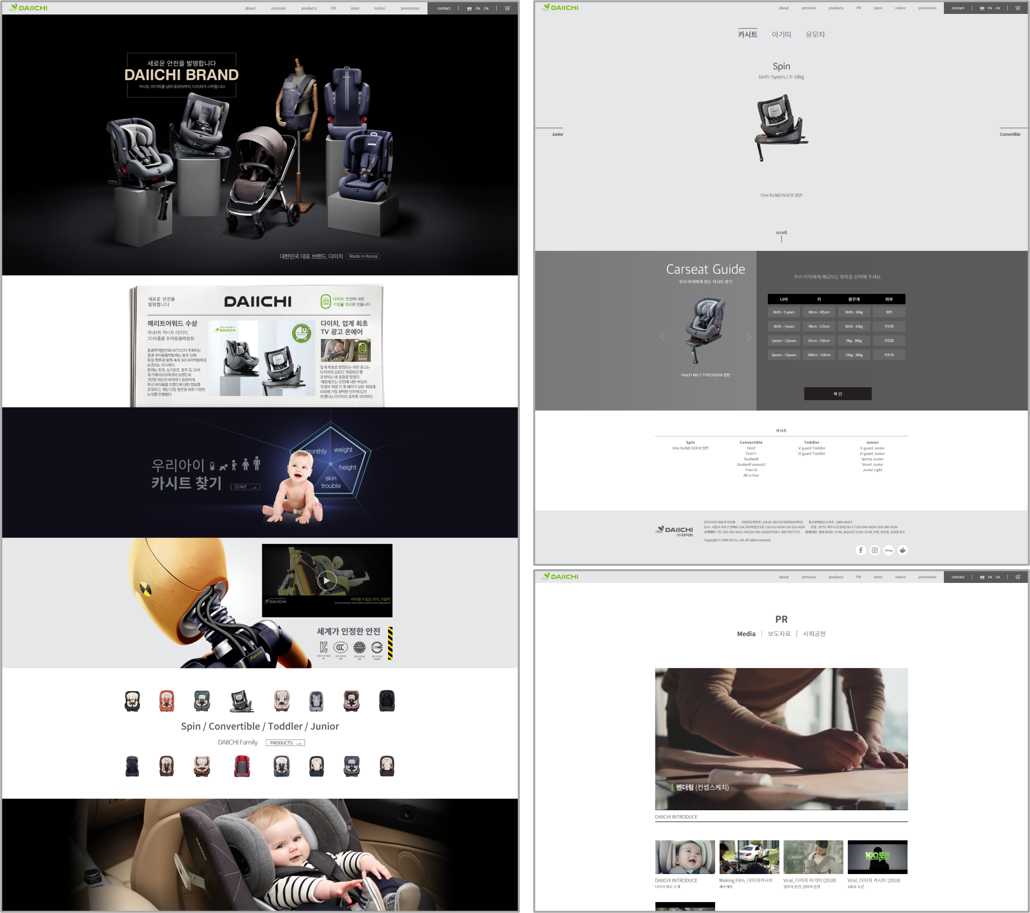Open the 'Making Film' video thumbnail
The width and height of the screenshot is (1030, 913).
749,857
